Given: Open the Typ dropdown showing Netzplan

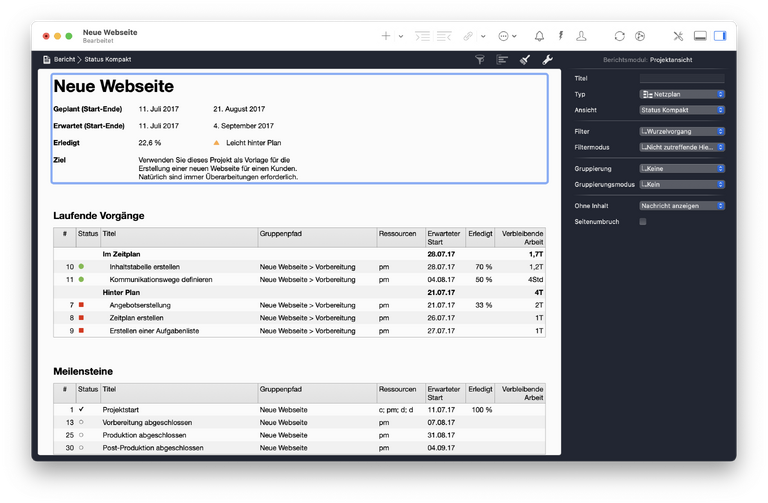Looking at the screenshot, I should tap(681, 95).
